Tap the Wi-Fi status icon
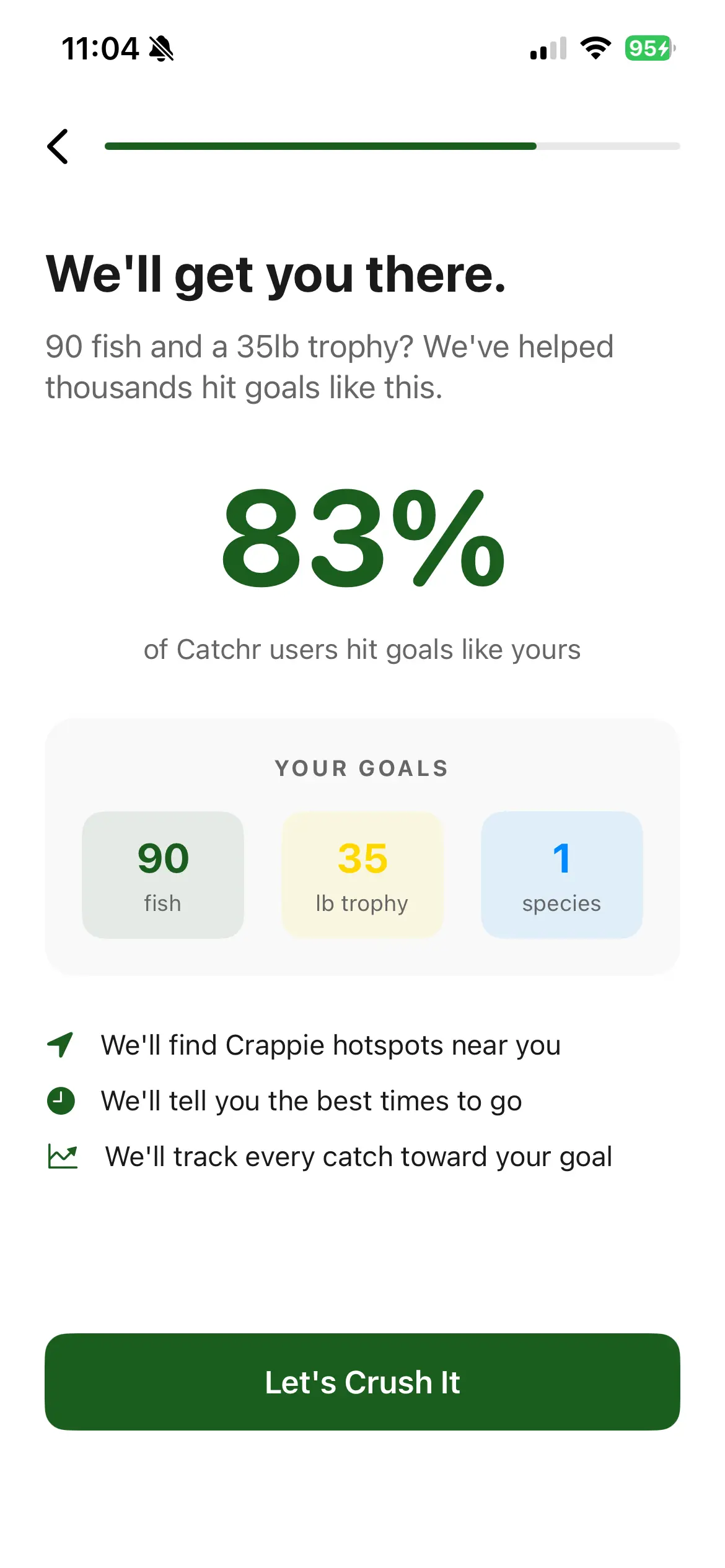 point(595,48)
